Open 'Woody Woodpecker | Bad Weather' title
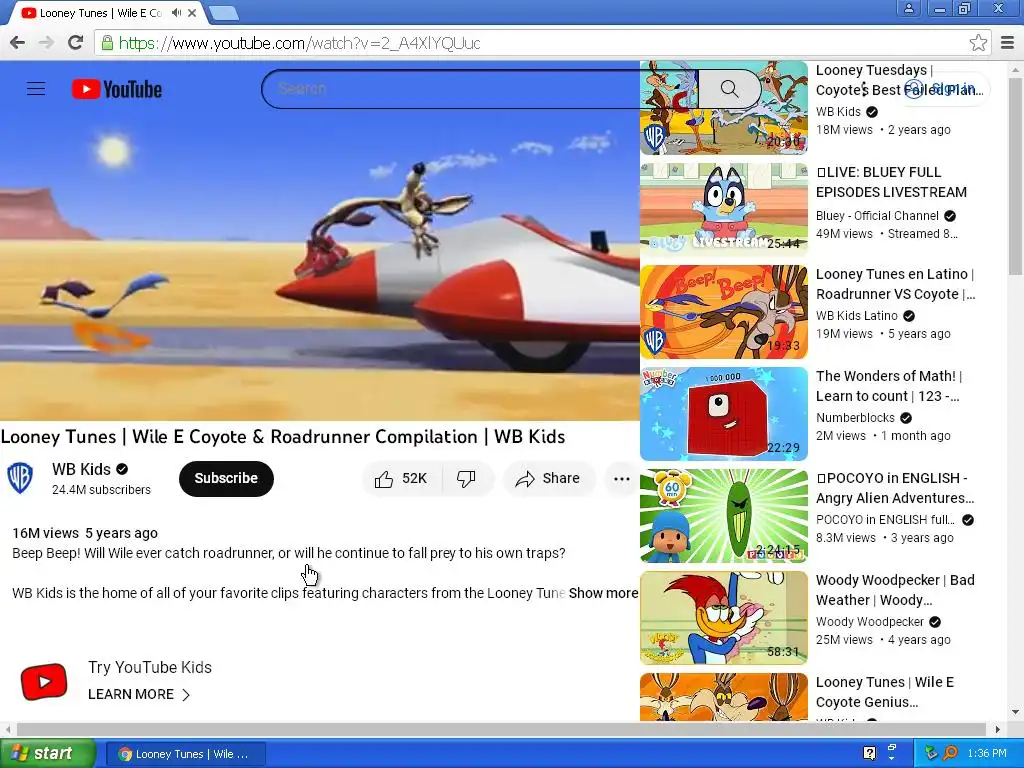 895,590
